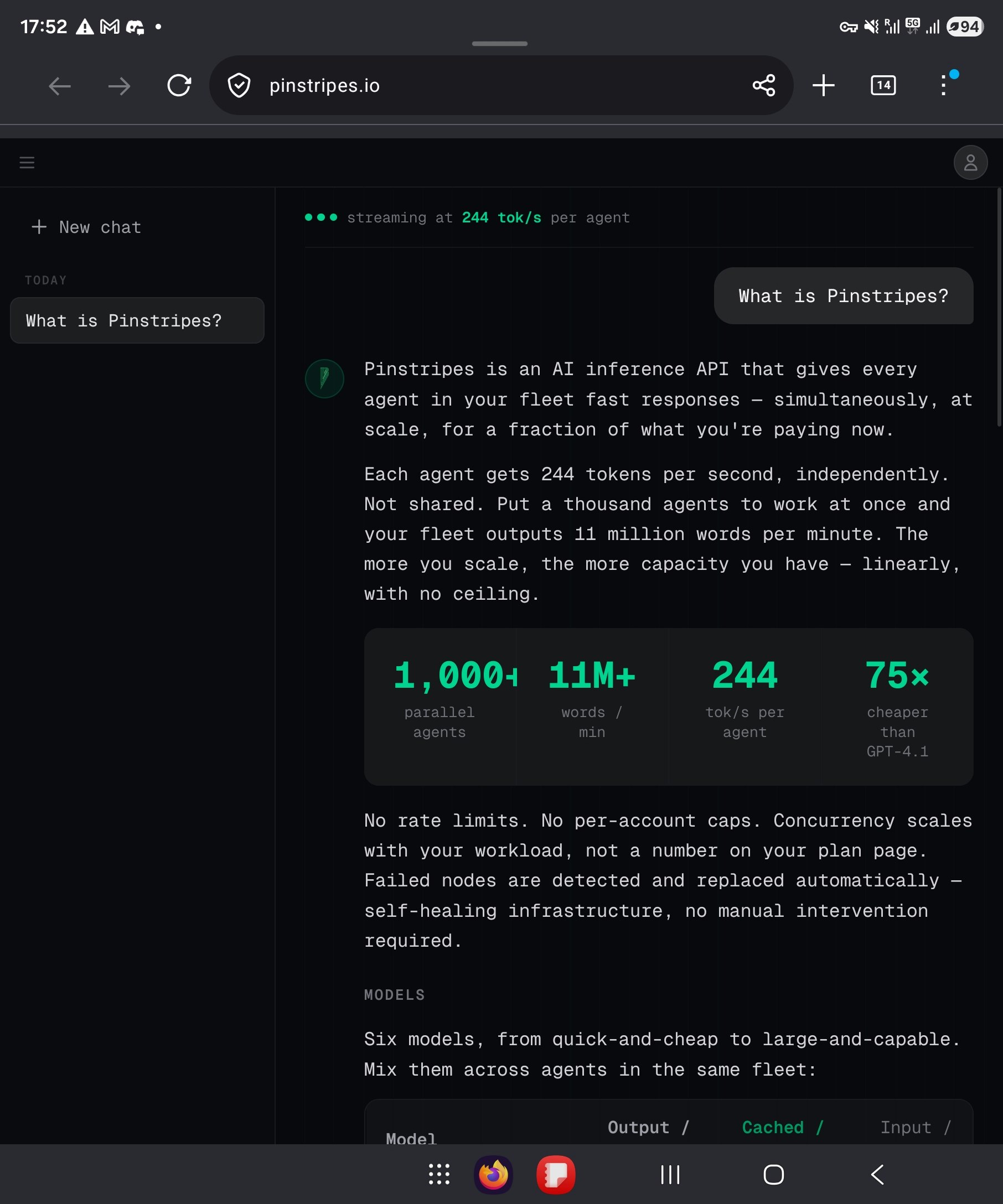Reload the pinstripes.io page
The width and height of the screenshot is (1003, 1204).
(179, 85)
